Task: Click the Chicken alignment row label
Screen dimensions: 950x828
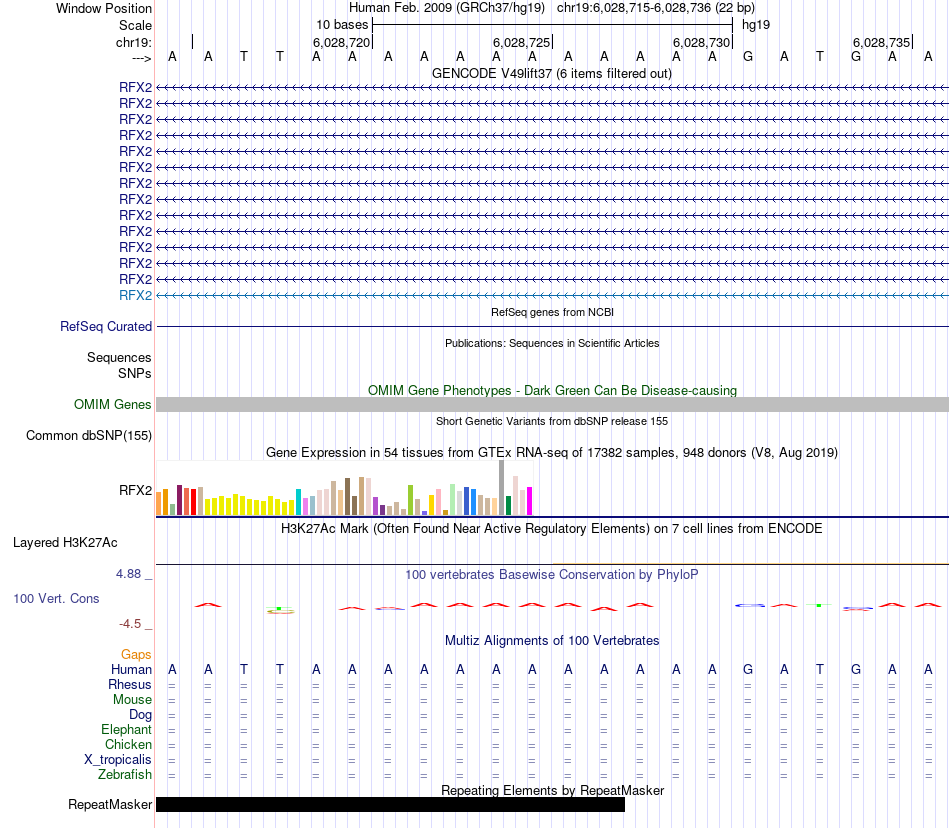Action: coord(128,745)
